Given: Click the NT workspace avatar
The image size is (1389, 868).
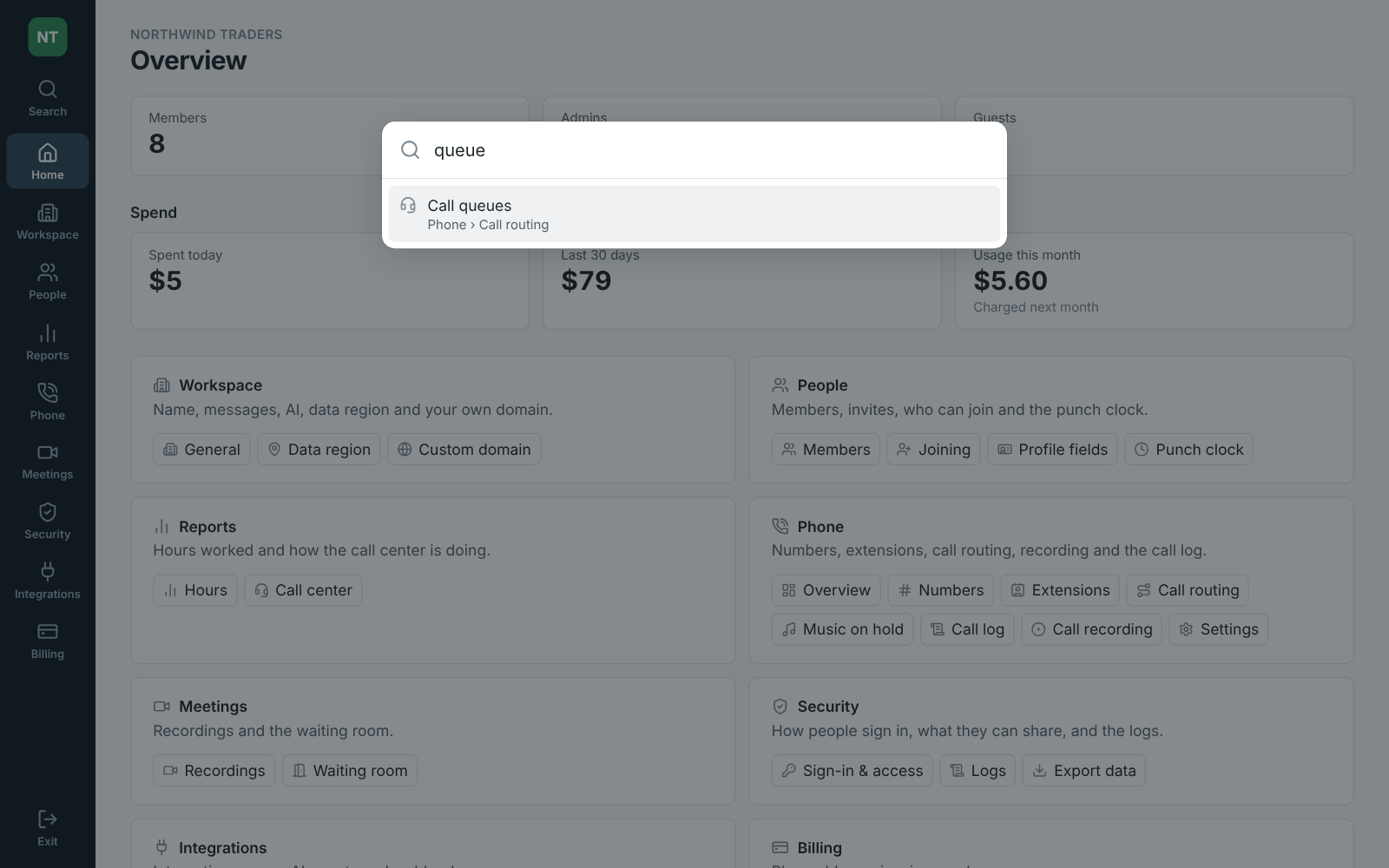Looking at the screenshot, I should tap(48, 37).
